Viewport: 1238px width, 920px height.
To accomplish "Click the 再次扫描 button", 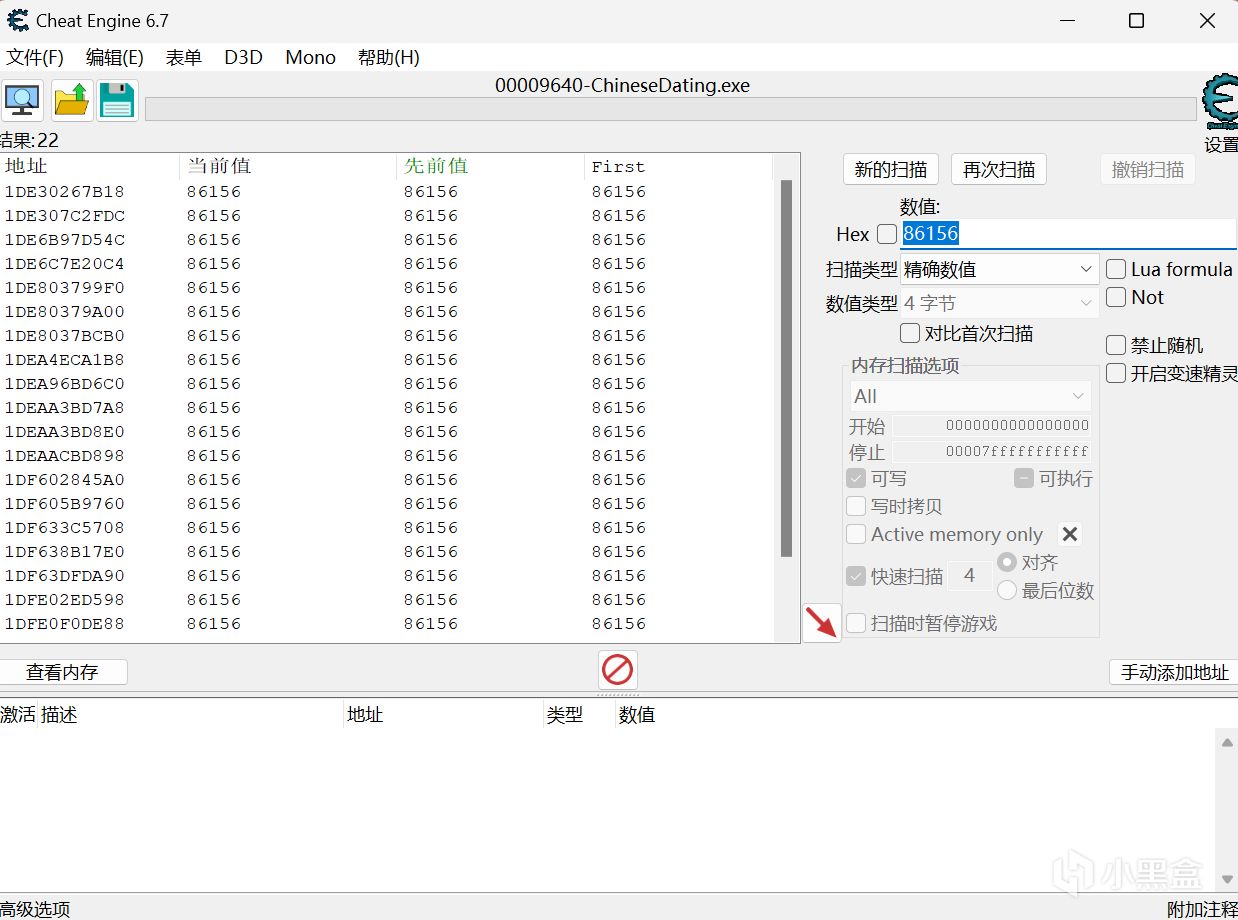I will (x=999, y=169).
